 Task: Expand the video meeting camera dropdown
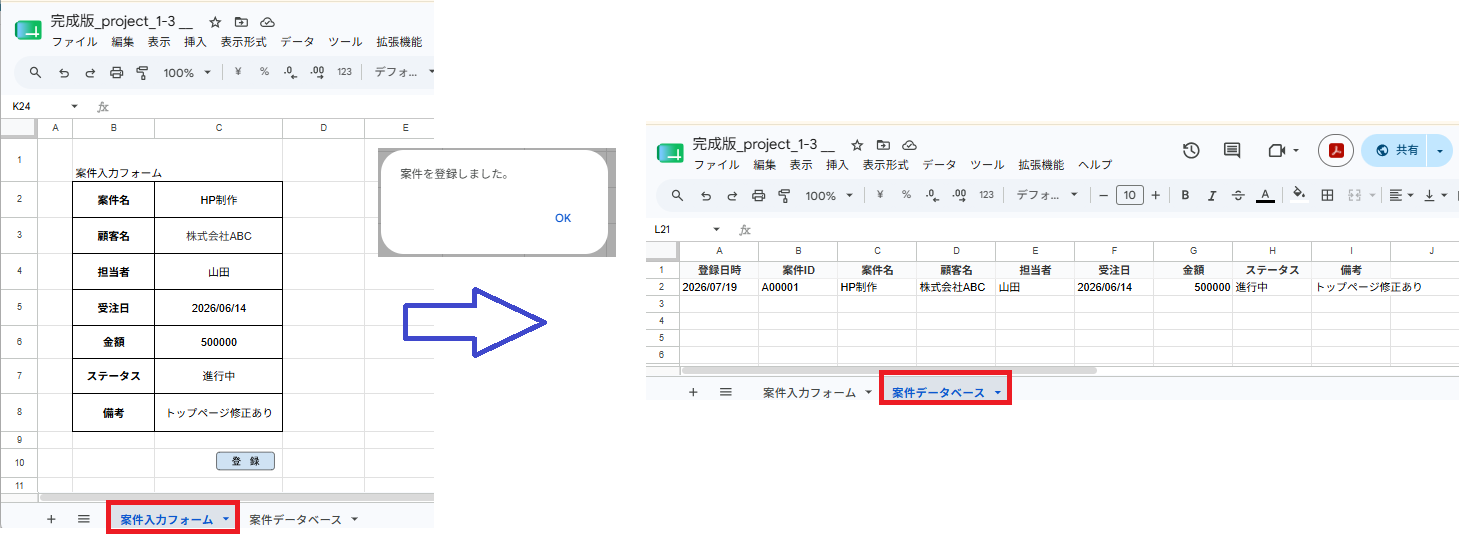tap(1283, 150)
